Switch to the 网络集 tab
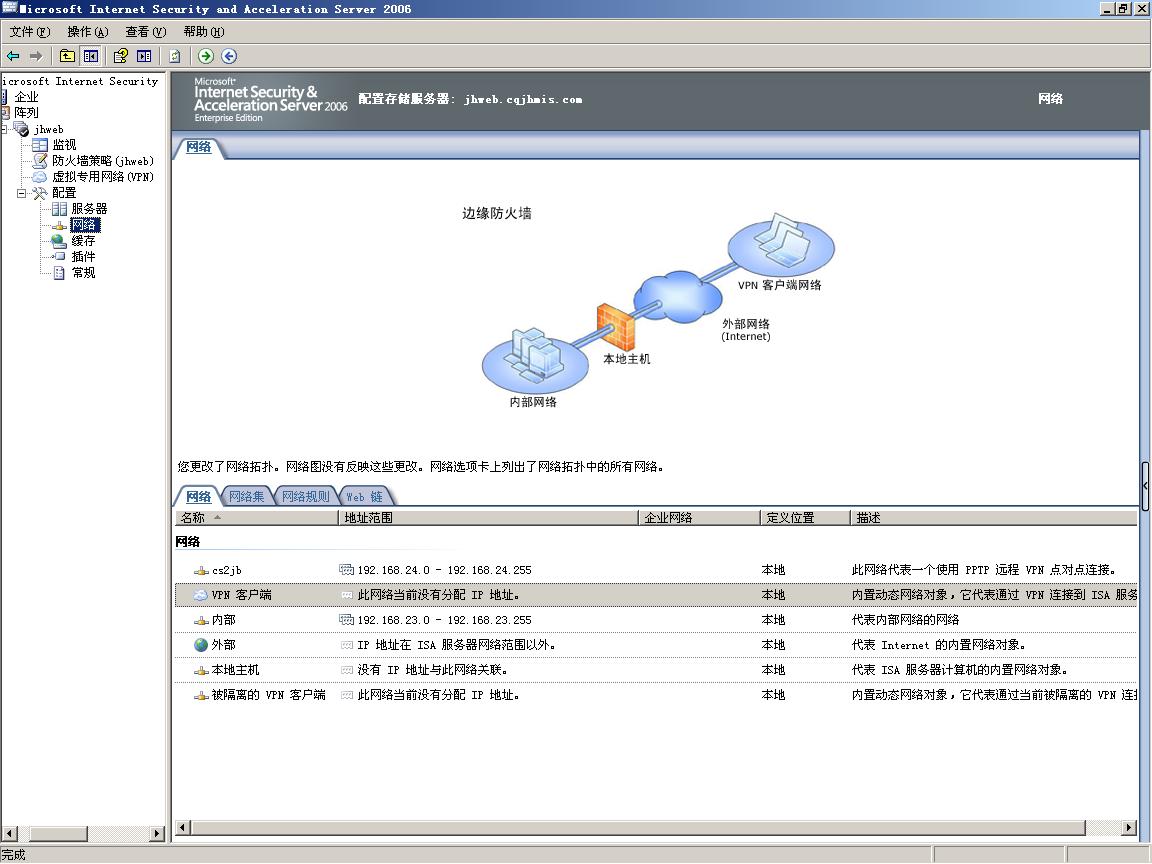The width and height of the screenshot is (1152, 864). (x=246, y=497)
